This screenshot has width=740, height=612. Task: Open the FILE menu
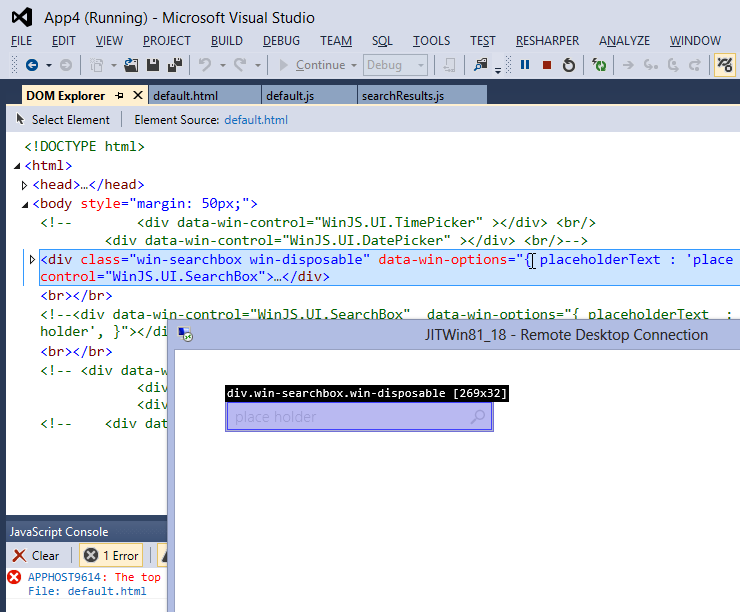(x=21, y=41)
